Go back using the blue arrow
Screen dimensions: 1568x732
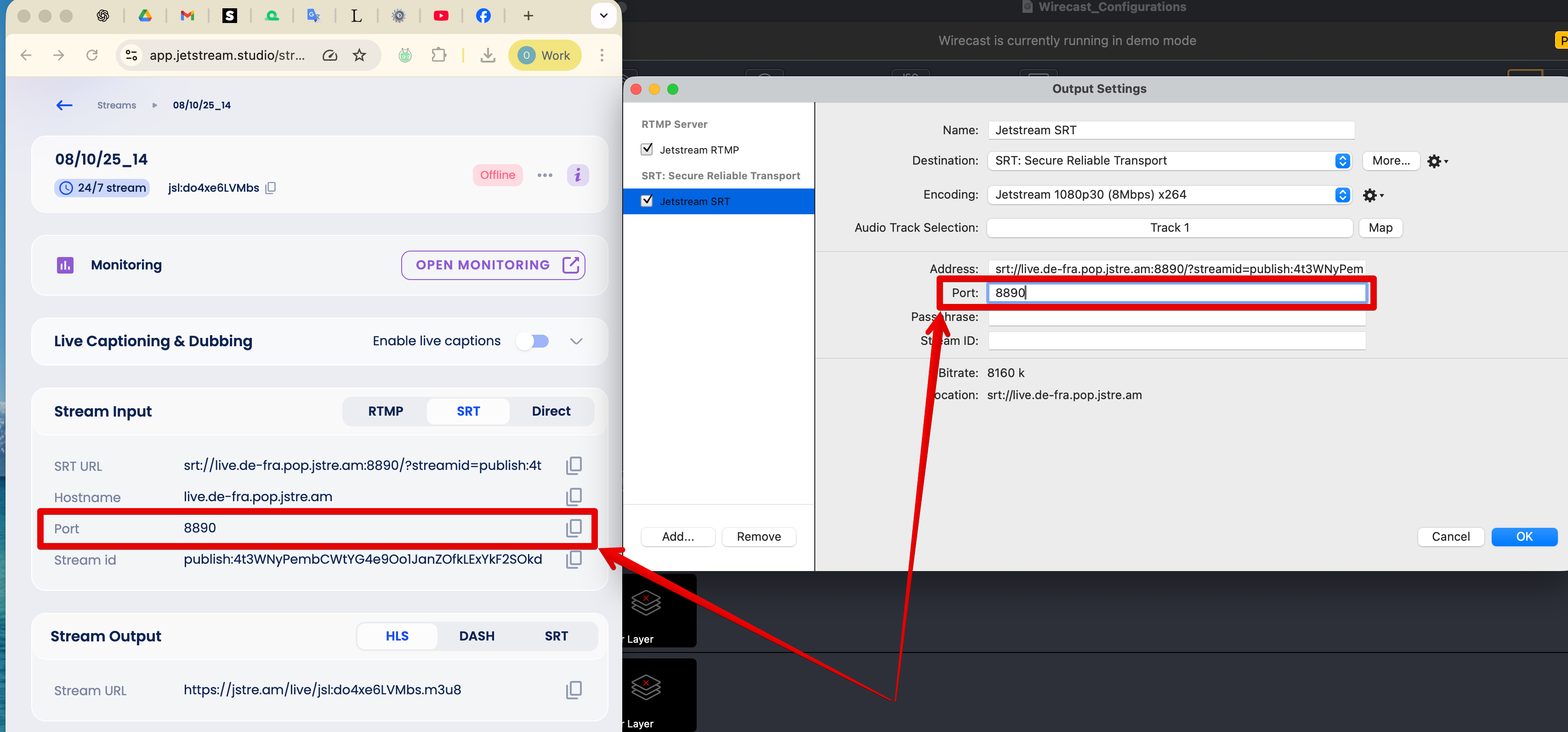click(64, 105)
